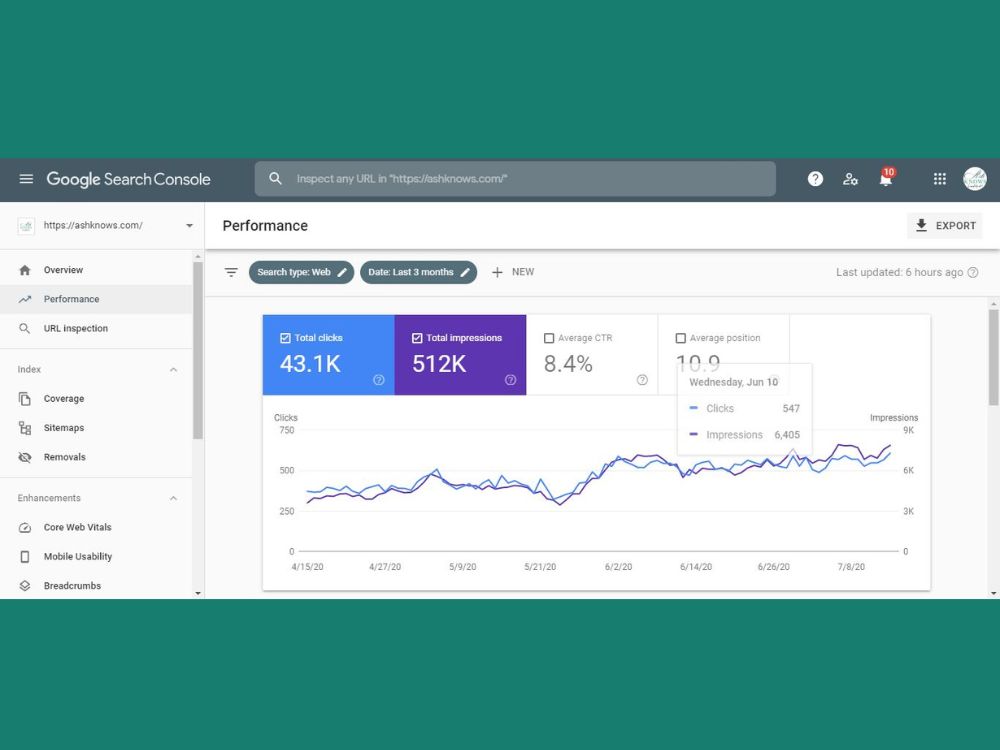Click the 8.4% average CTR value
Image resolution: width=1000 pixels, height=750 pixels.
click(568, 364)
